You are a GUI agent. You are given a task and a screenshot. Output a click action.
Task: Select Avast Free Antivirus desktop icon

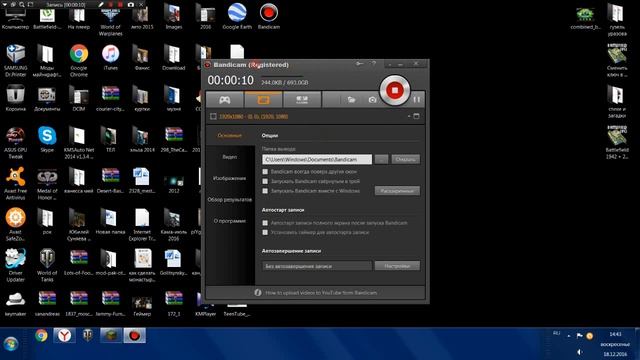[x=16, y=183]
